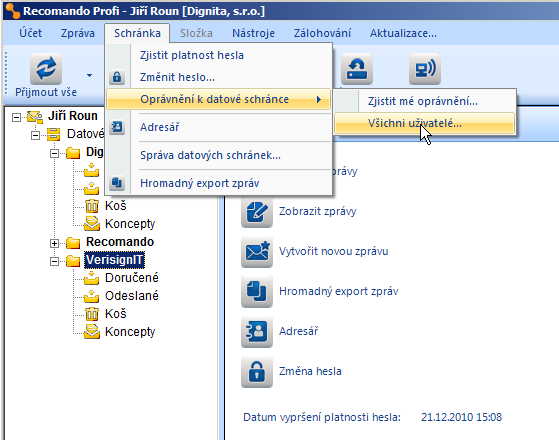Select Správa datových schránek... menu item

219,155
